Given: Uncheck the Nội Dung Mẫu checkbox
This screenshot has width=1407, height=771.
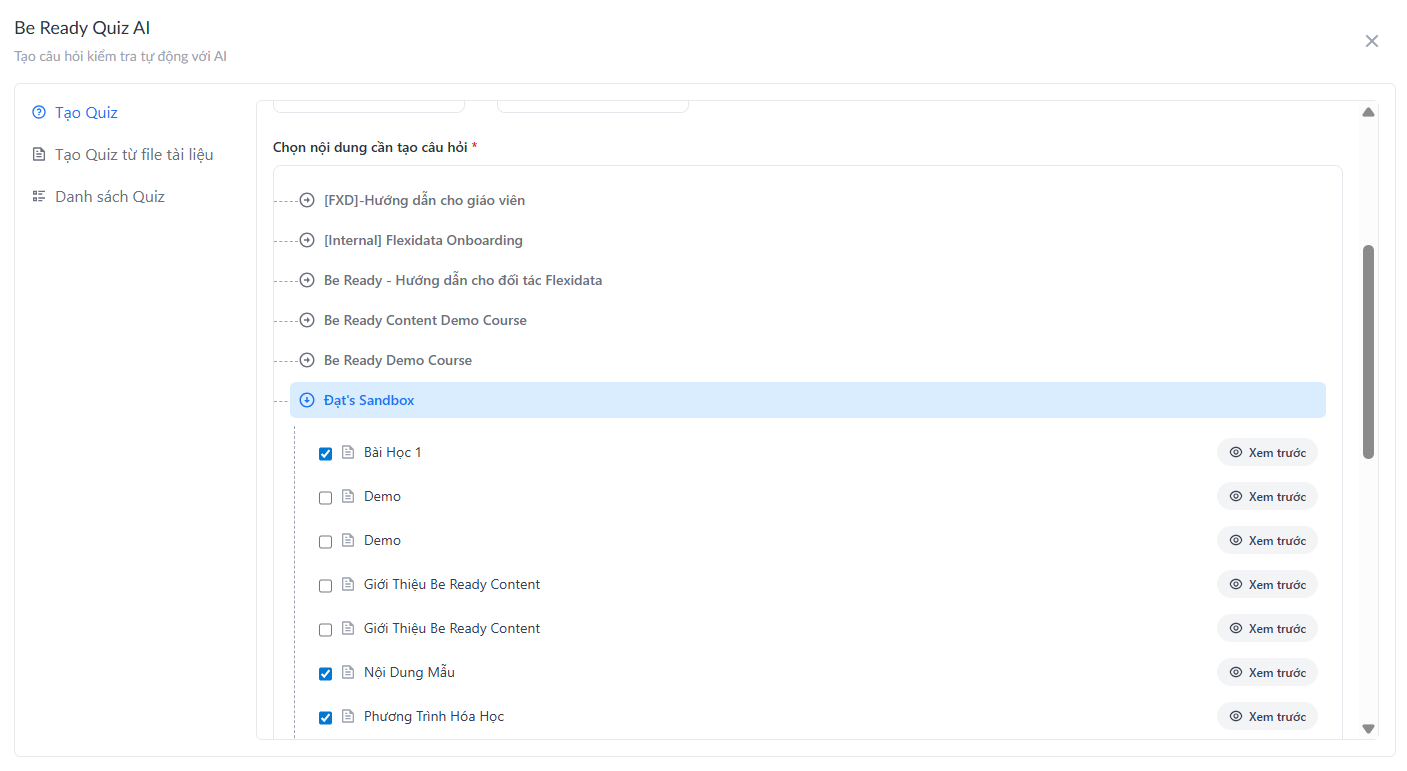Looking at the screenshot, I should [x=325, y=674].
